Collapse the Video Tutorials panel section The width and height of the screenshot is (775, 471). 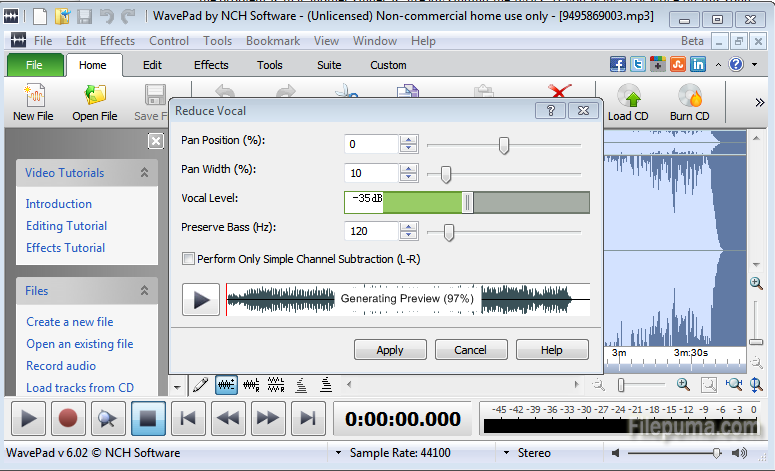tap(144, 173)
